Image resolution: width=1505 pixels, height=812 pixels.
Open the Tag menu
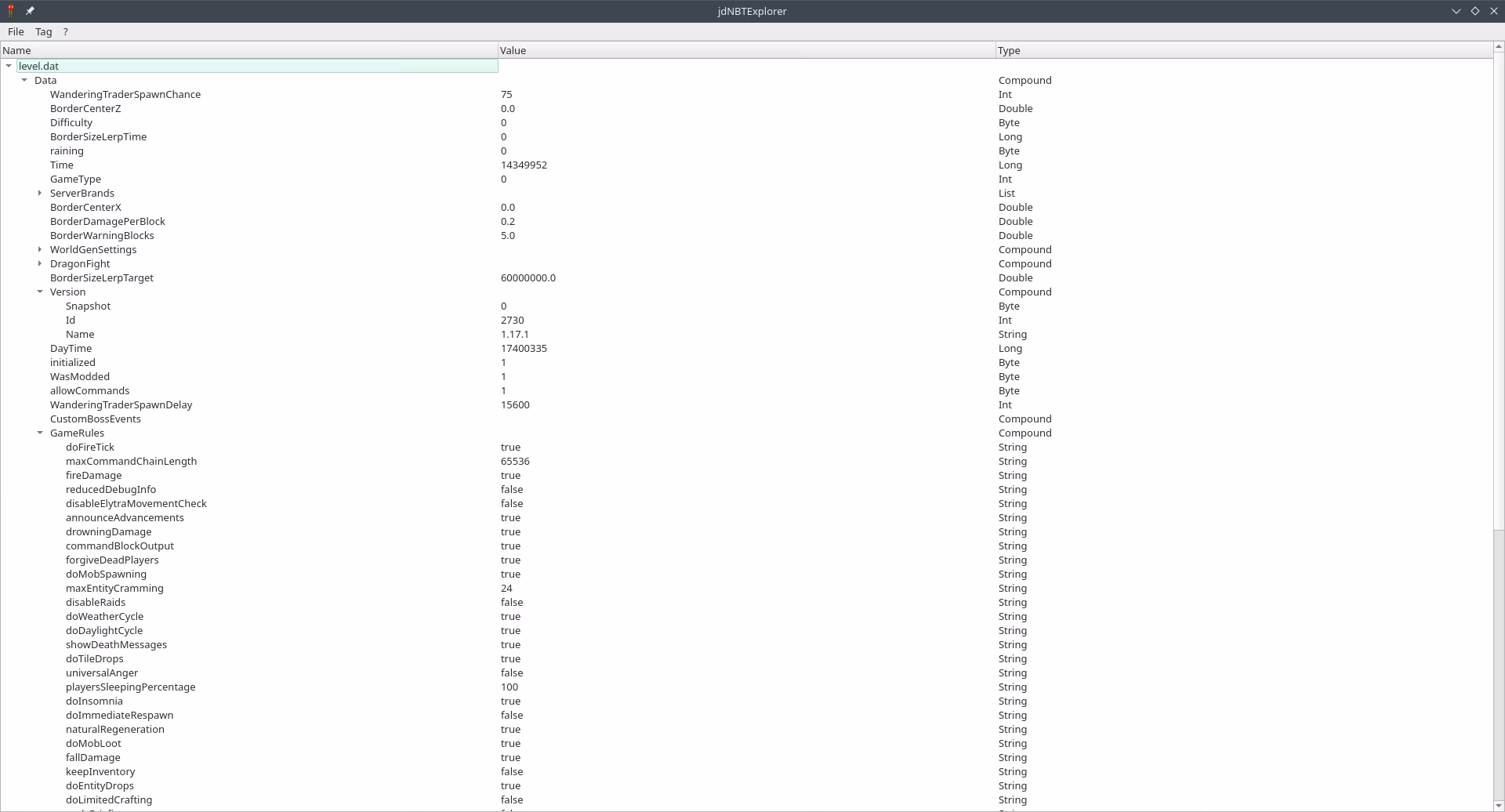pyautogui.click(x=43, y=32)
